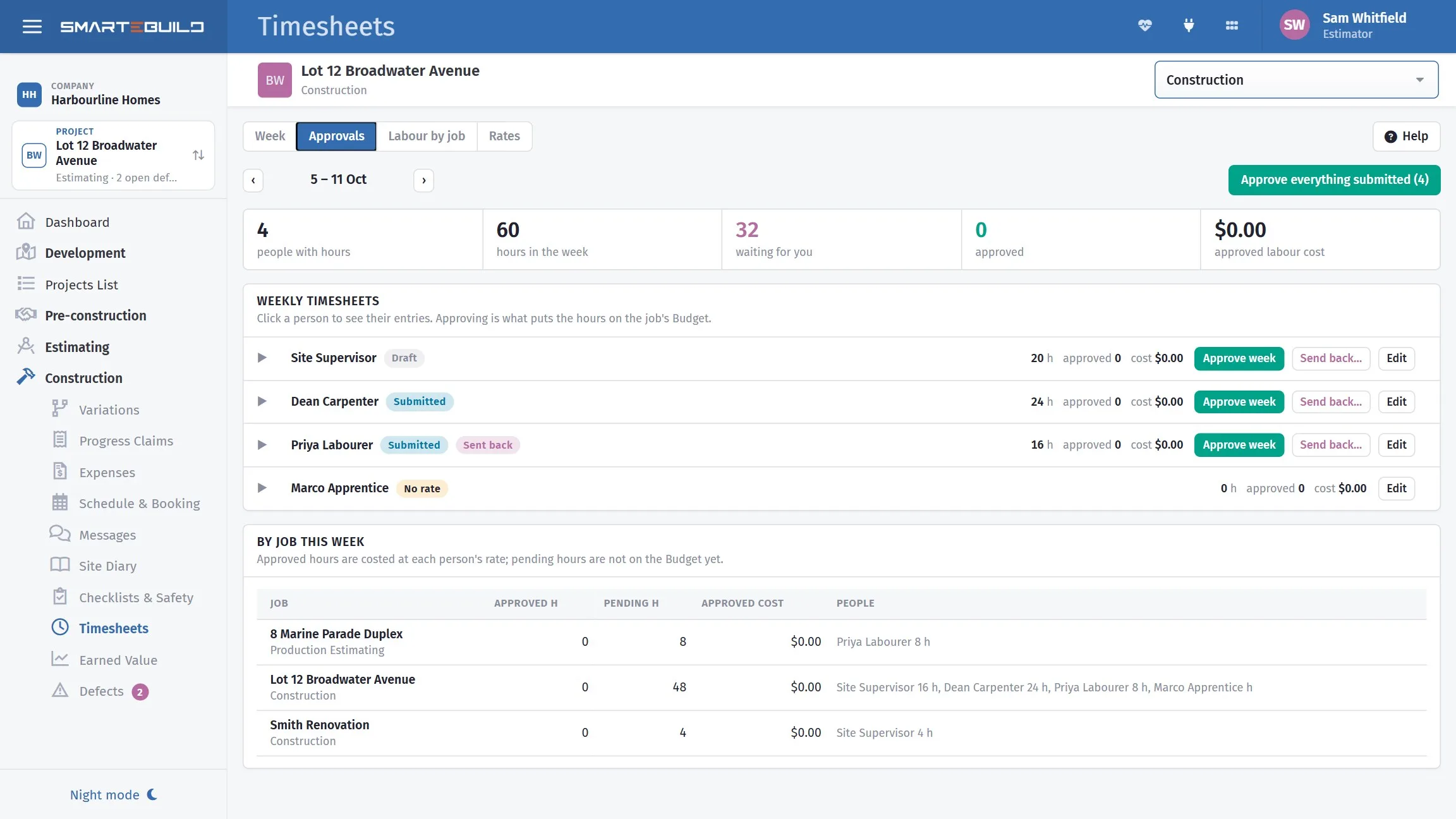Switch to Labour by job tab

point(427,136)
